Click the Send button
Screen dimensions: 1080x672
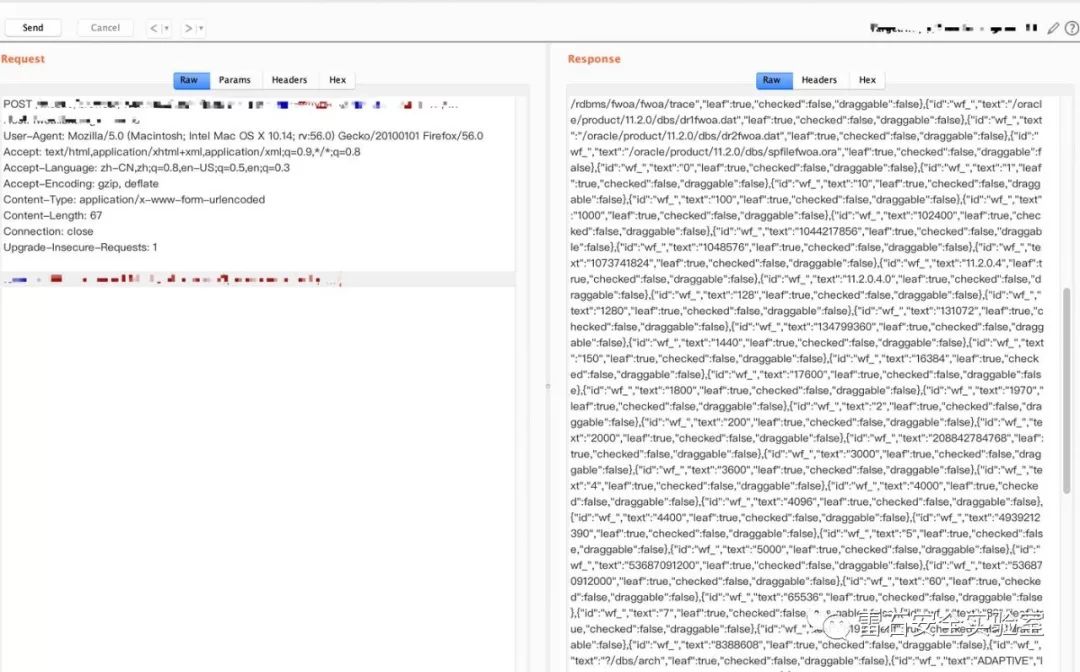[x=32, y=28]
